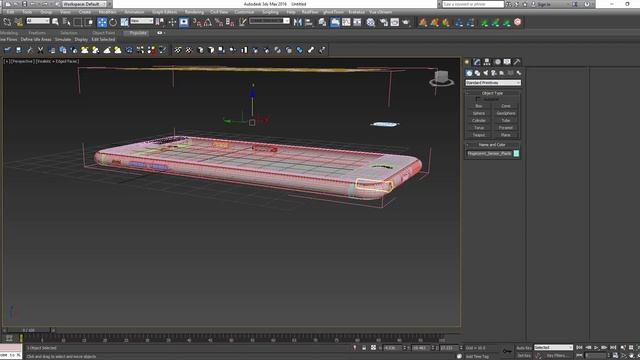Click the ViewCube in viewport
Image resolution: width=640 pixels, height=360 pixels.
[441, 78]
